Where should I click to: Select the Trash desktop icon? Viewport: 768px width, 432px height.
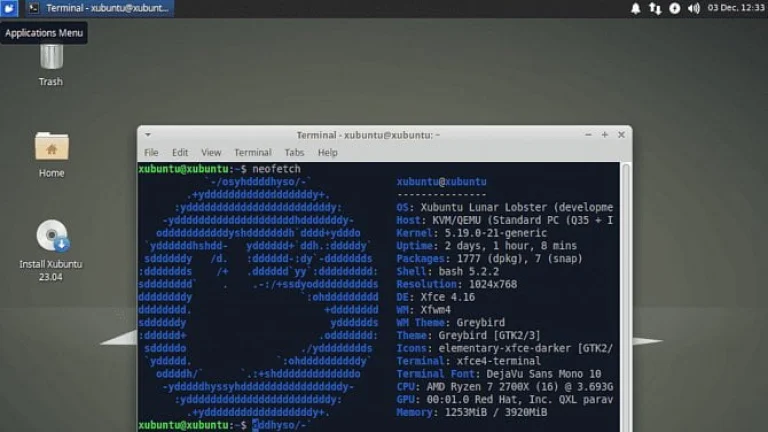51,65
